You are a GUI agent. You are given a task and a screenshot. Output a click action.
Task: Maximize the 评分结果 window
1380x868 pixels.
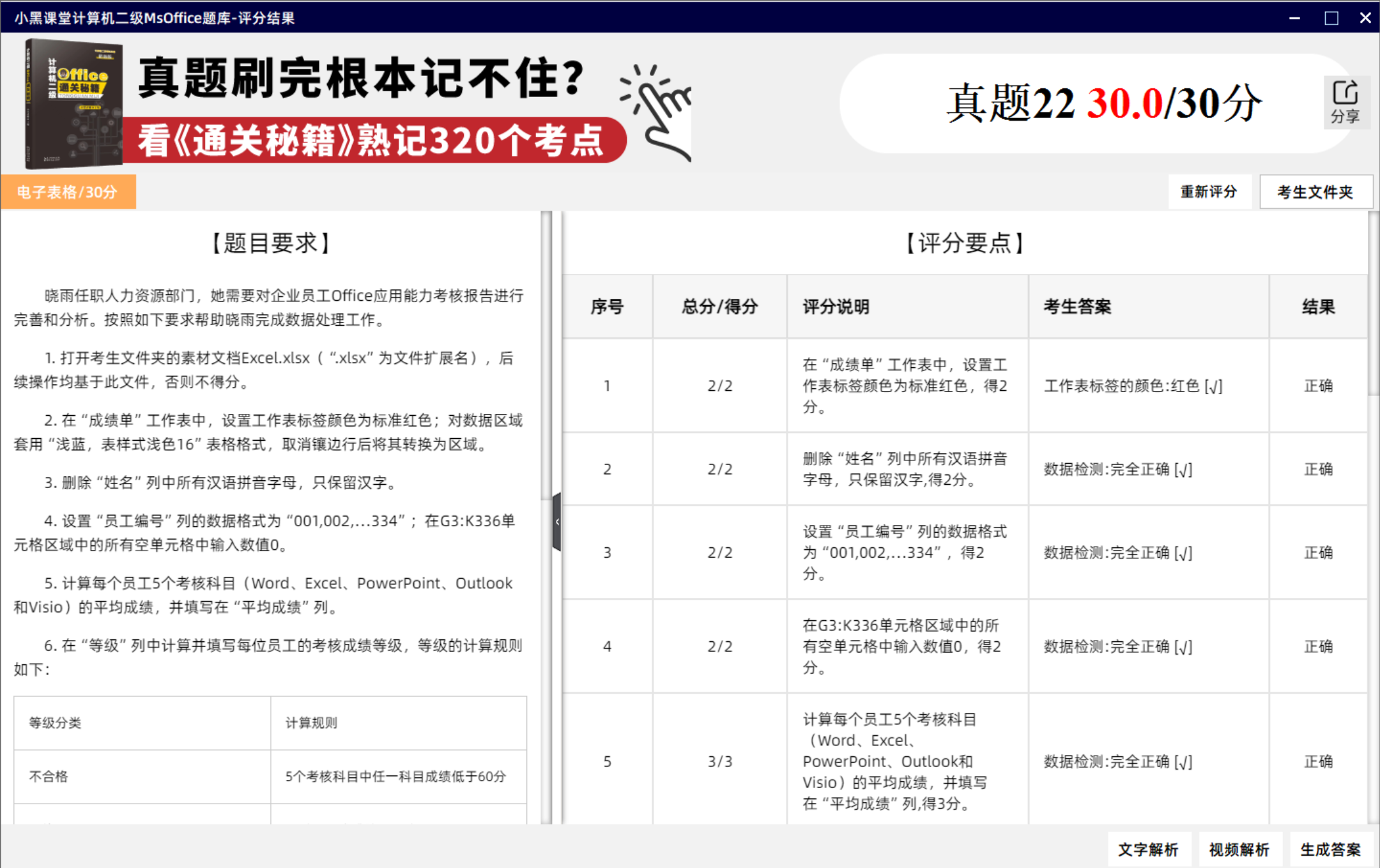click(1331, 18)
